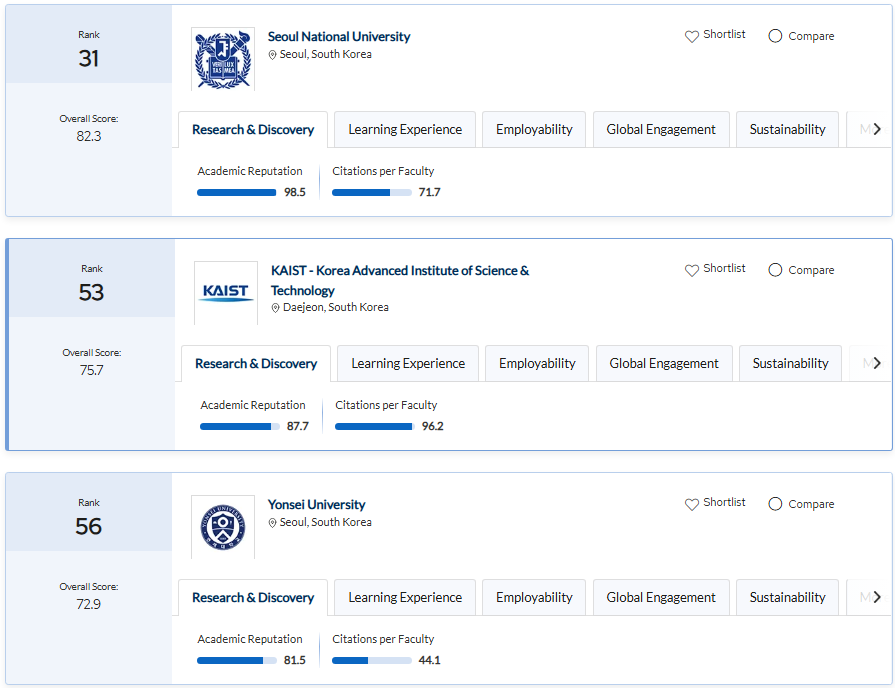Click location pin next to Seoul National University
This screenshot has width=895, height=688.
pos(272,55)
